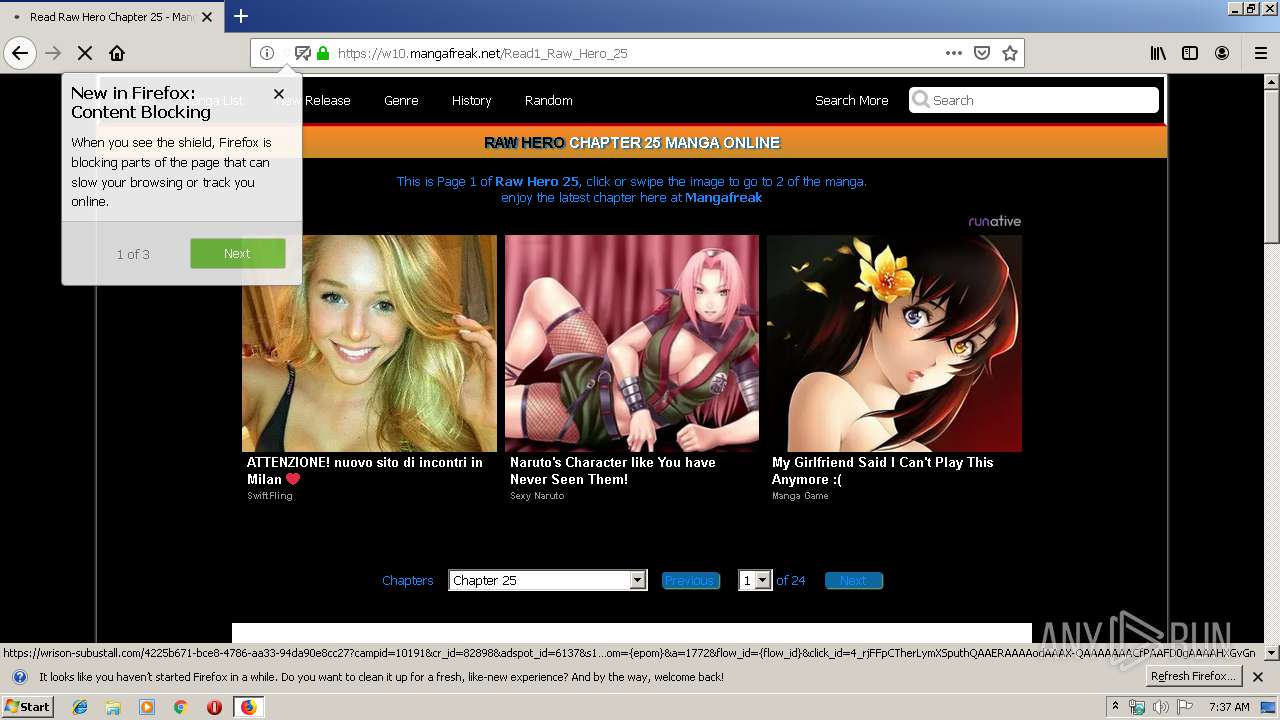
Task: Click the 7:37 AM clock
Action: 1229,707
